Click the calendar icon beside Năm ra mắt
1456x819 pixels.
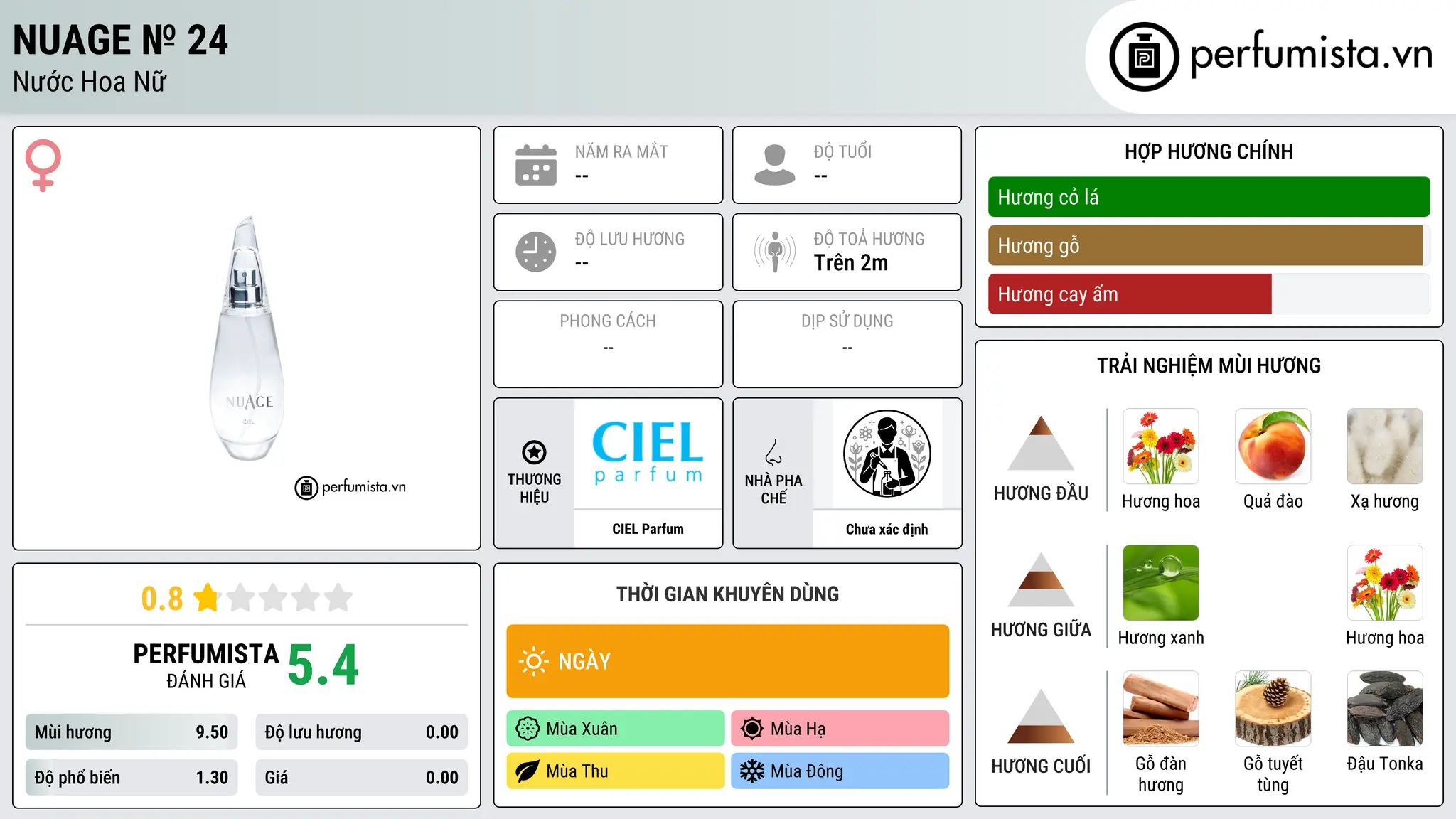pos(536,165)
